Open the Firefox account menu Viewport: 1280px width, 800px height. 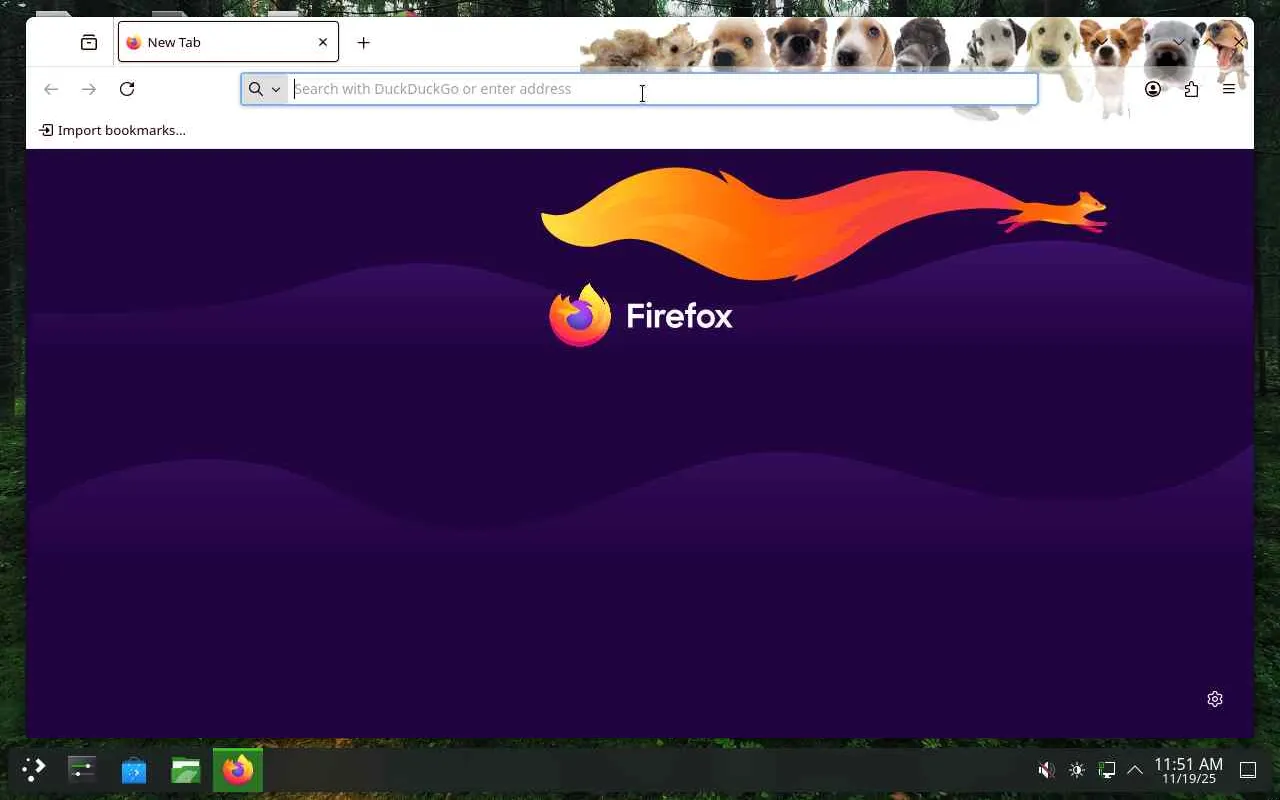[x=1153, y=89]
